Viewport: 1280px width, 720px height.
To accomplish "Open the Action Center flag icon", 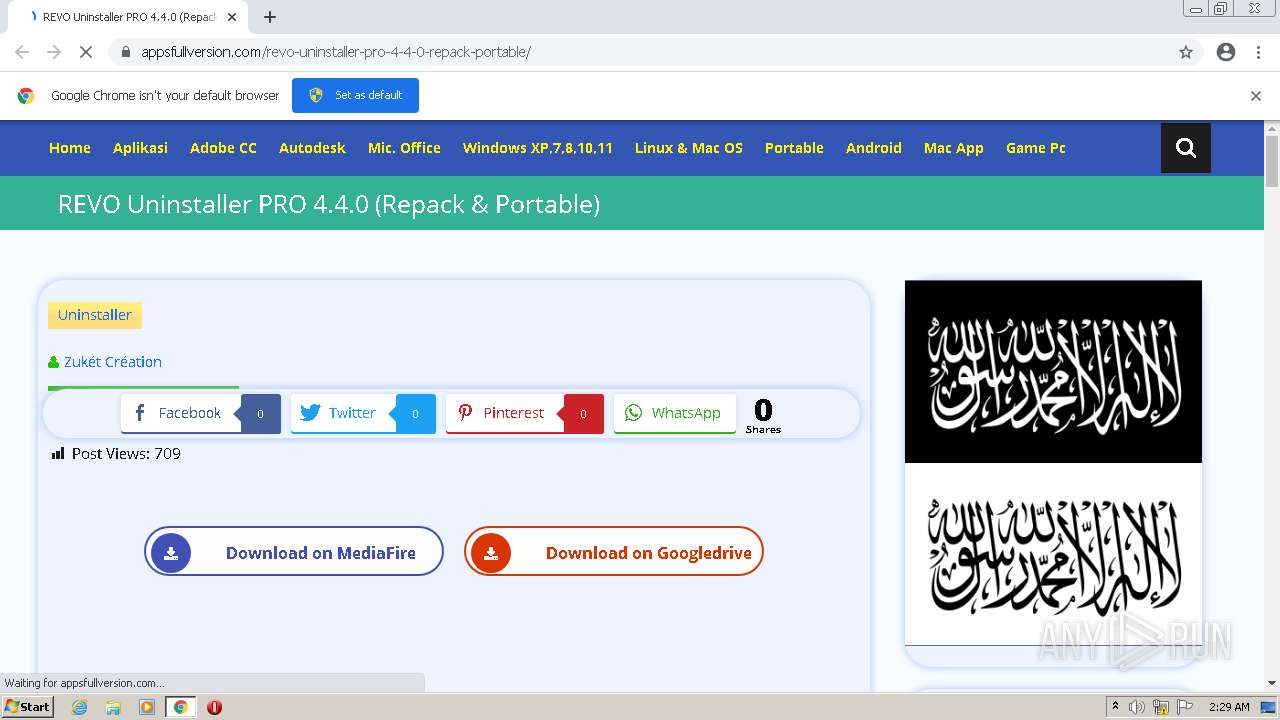I will (x=1185, y=707).
